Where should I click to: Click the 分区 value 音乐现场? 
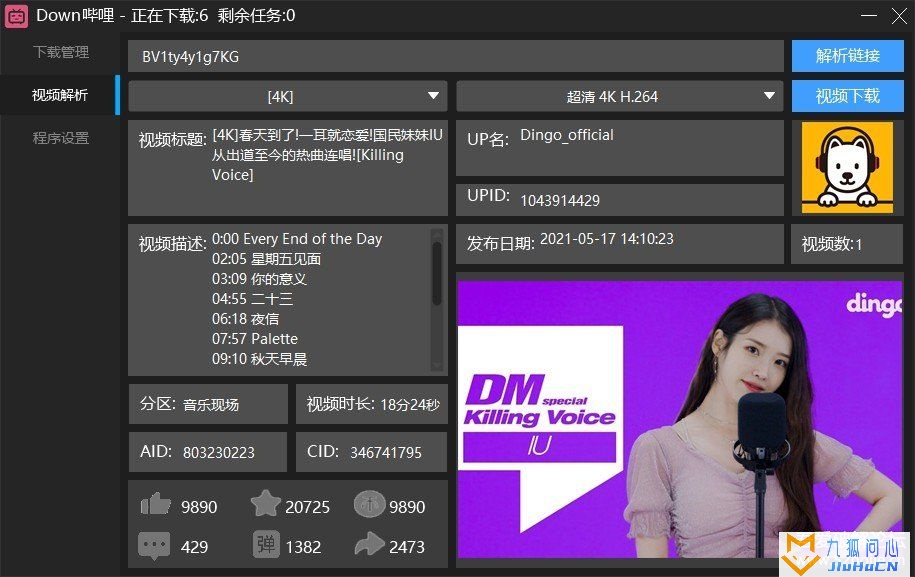click(211, 405)
